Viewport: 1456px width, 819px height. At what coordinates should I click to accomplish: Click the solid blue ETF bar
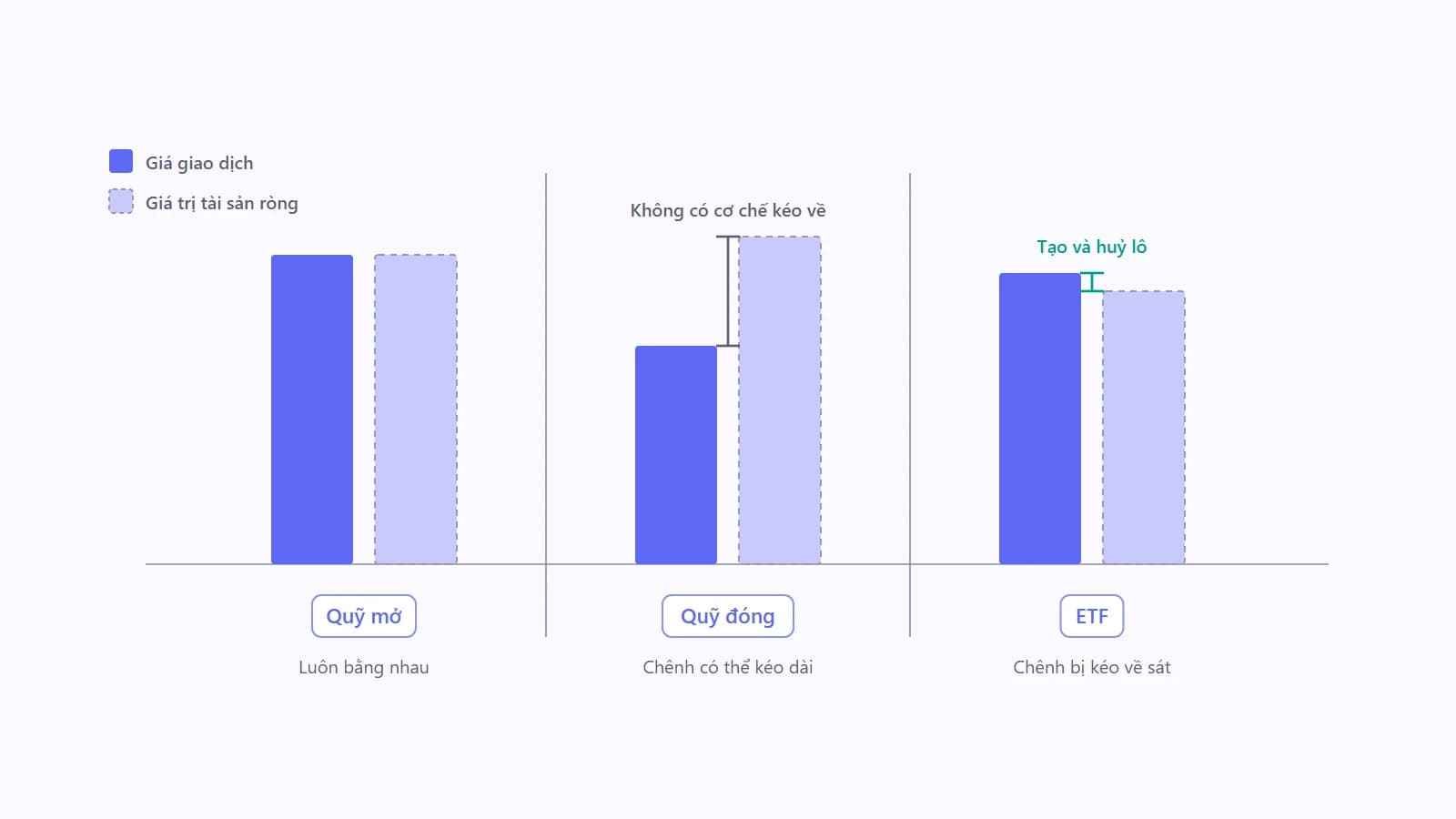pos(1040,419)
